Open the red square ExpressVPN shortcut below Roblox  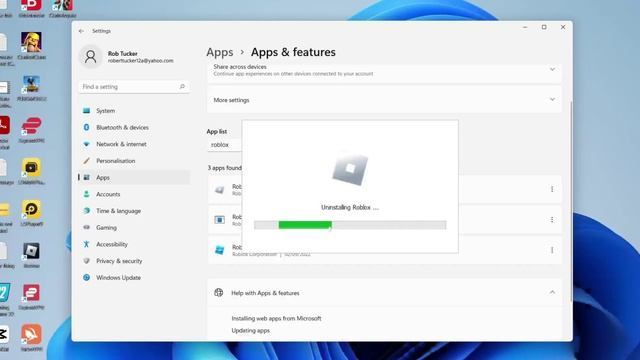[x=31, y=296]
